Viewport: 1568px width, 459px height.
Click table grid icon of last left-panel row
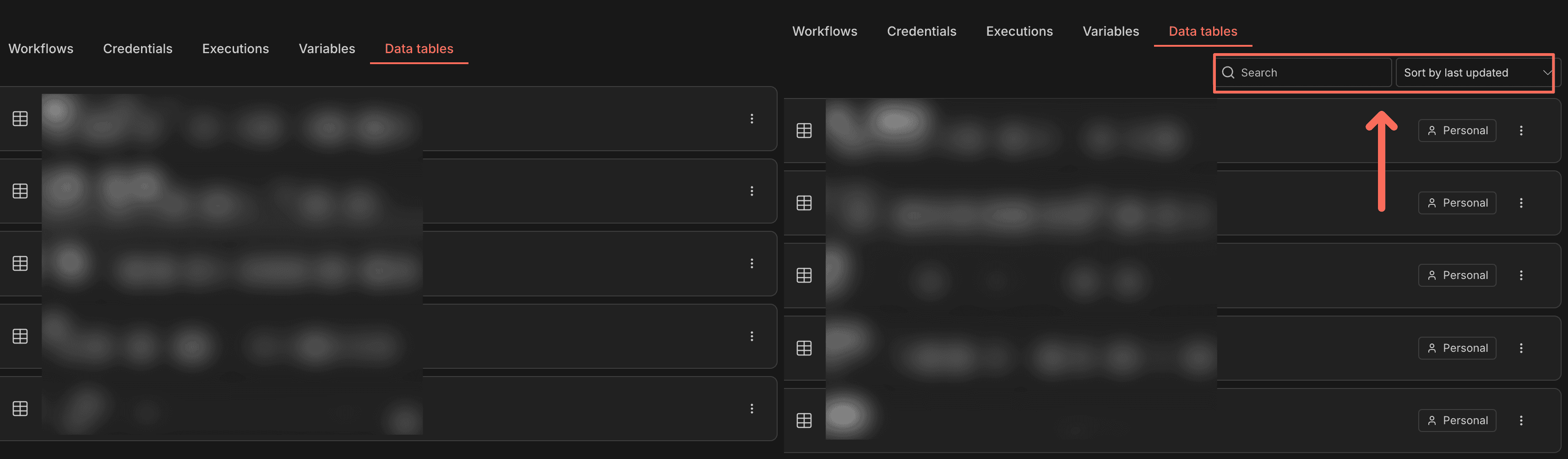coord(20,409)
